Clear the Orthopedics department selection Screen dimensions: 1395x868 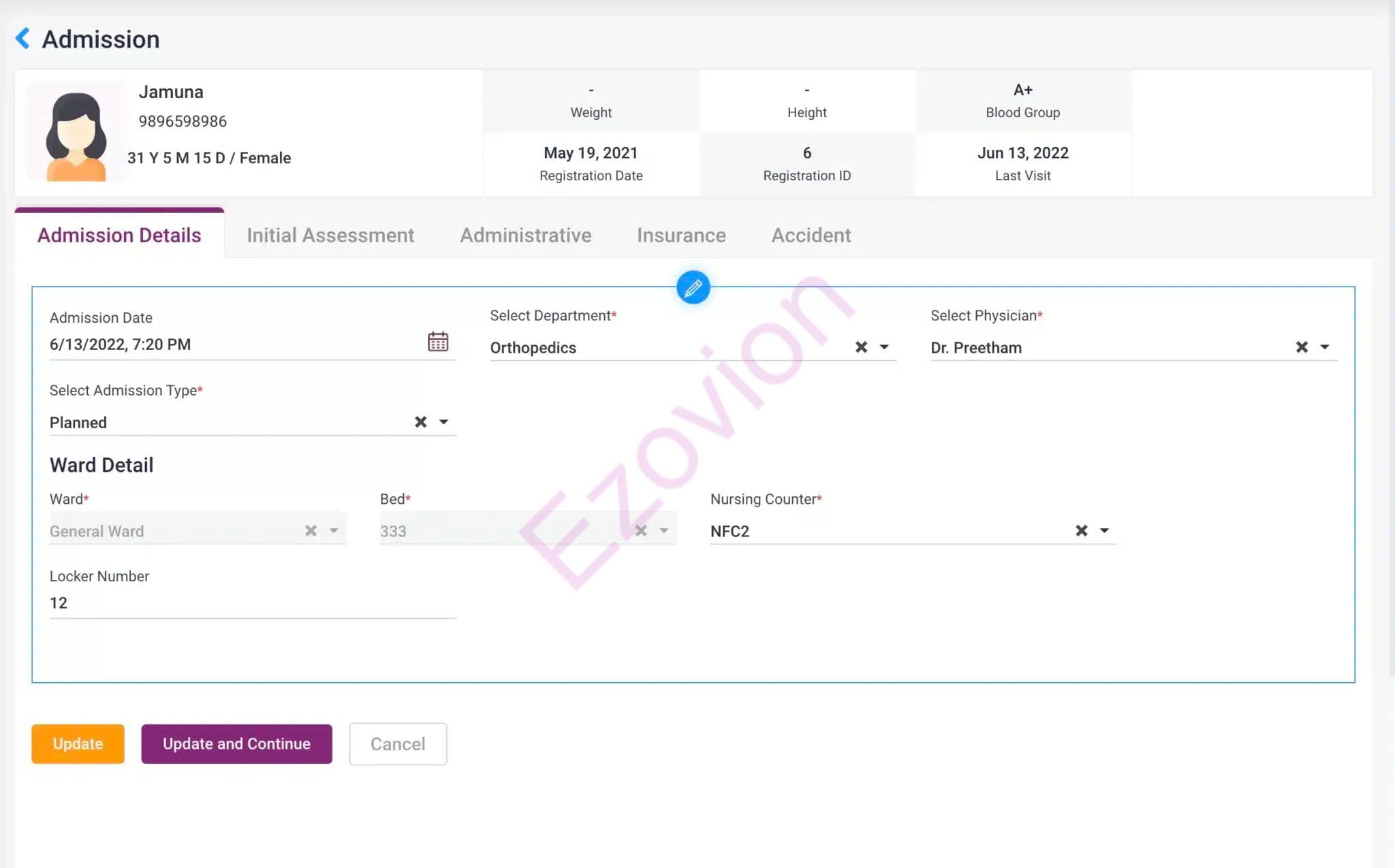point(861,347)
